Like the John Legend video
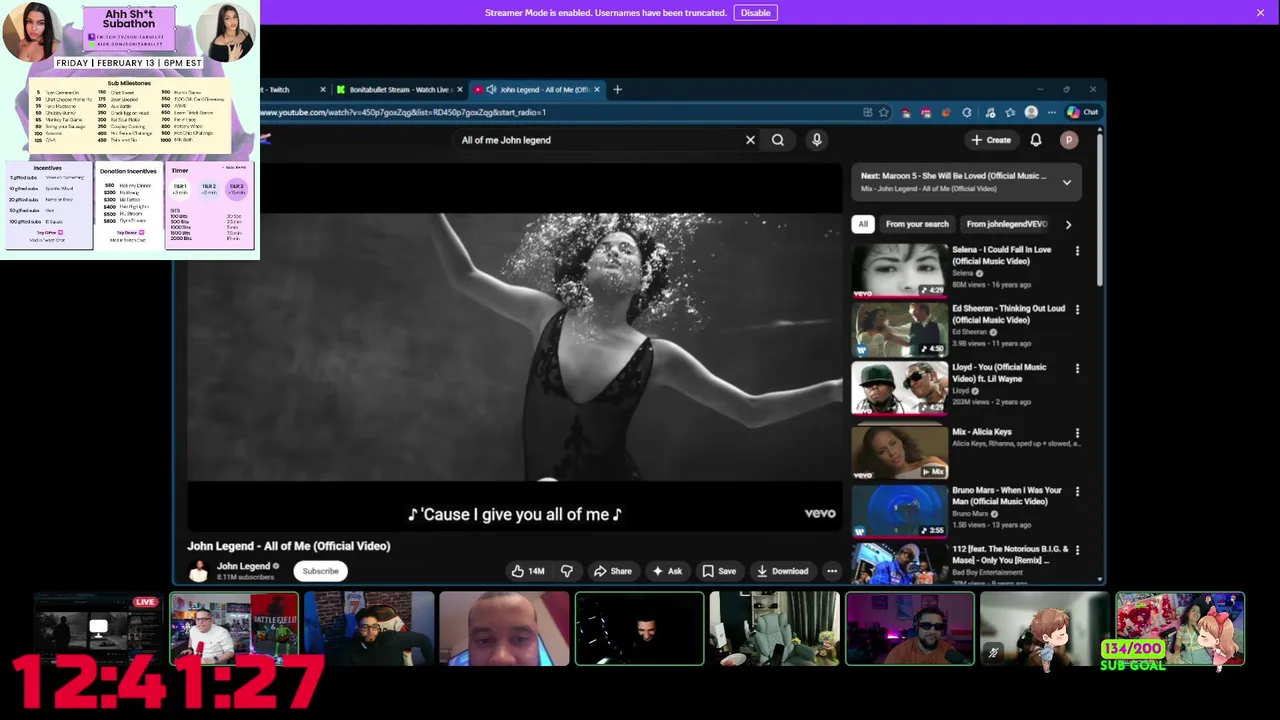The image size is (1280, 720). (528, 571)
